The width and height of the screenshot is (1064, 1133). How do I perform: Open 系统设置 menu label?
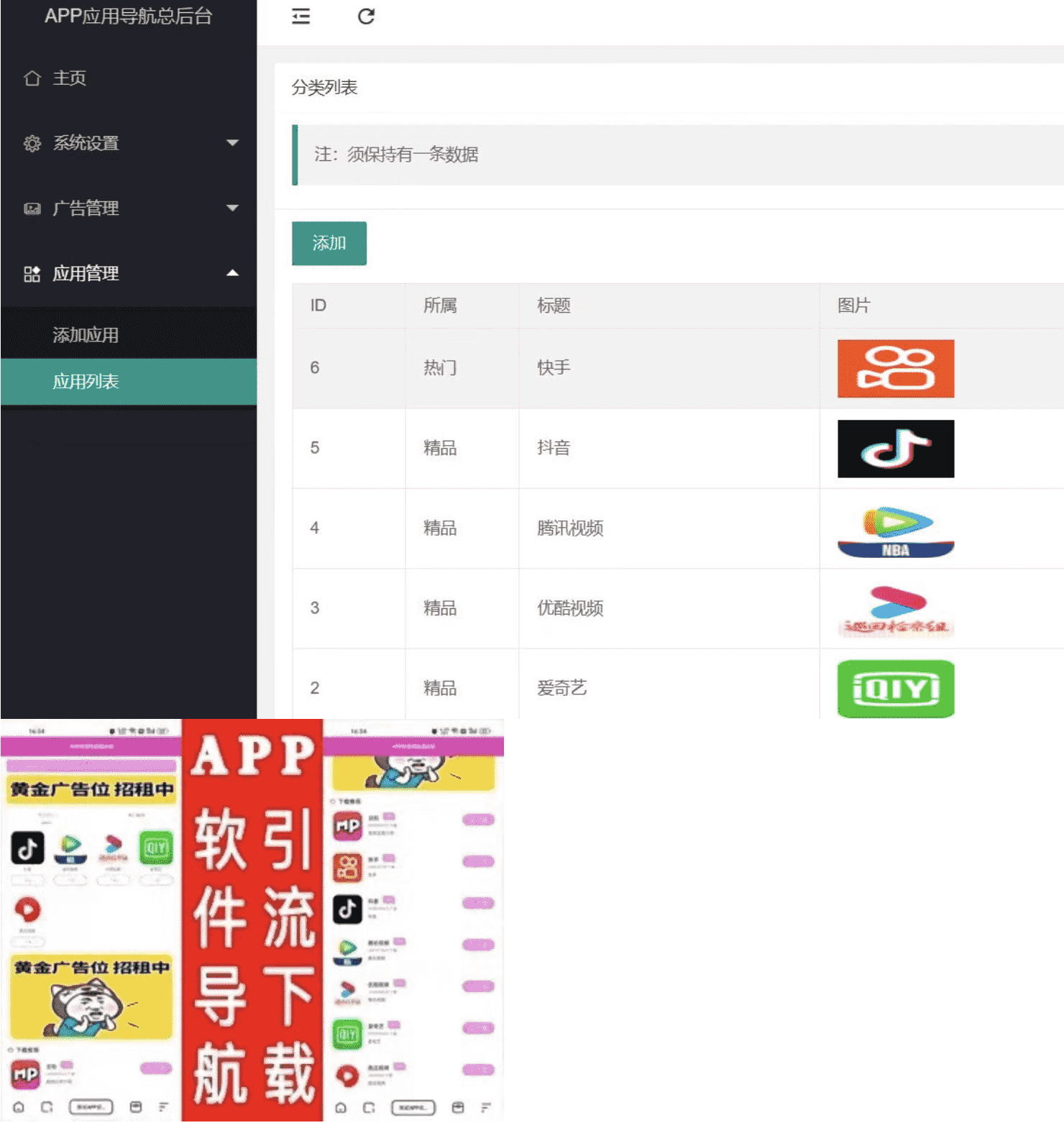click(86, 143)
